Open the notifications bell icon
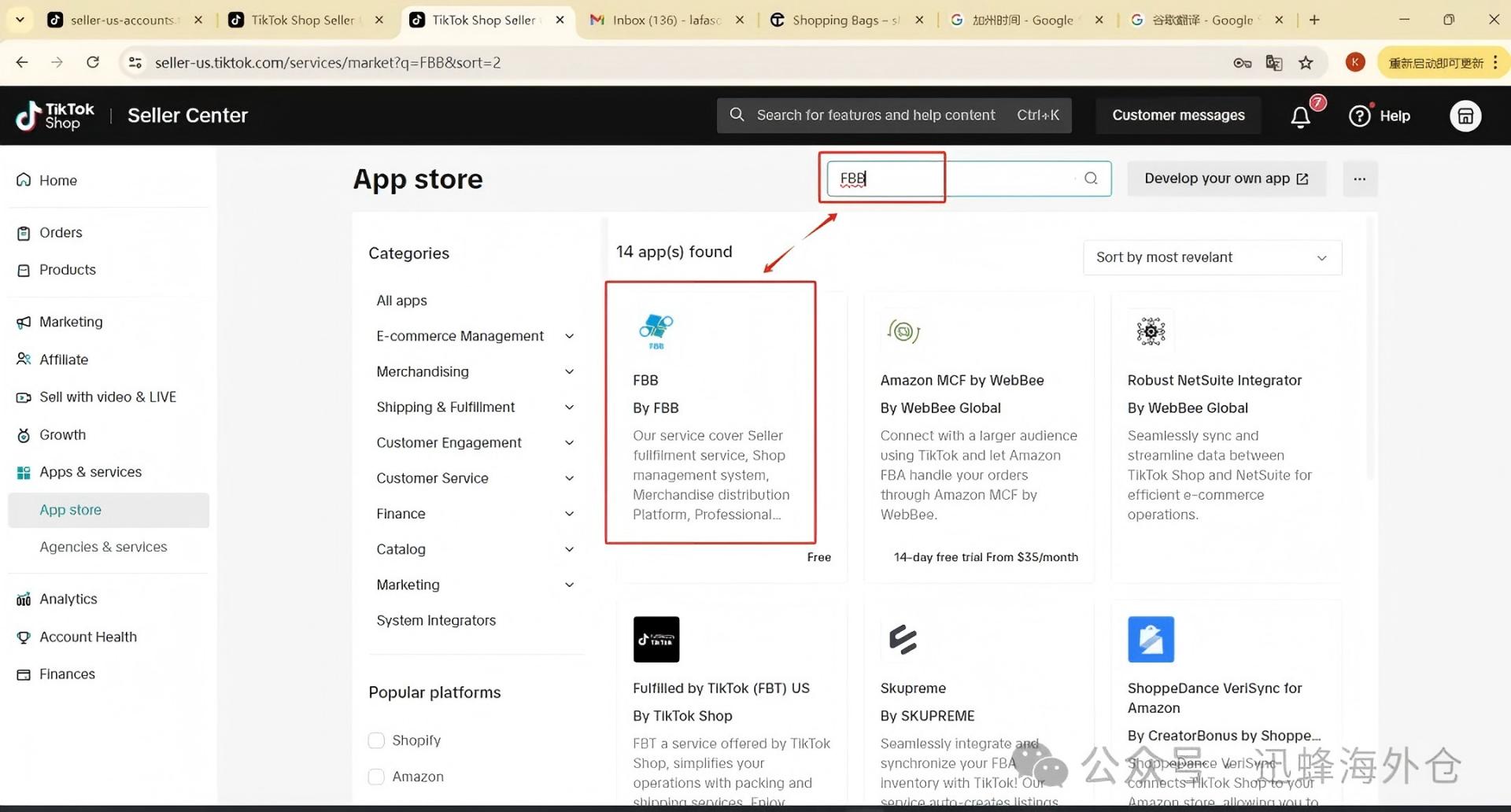1511x812 pixels. coord(1300,116)
